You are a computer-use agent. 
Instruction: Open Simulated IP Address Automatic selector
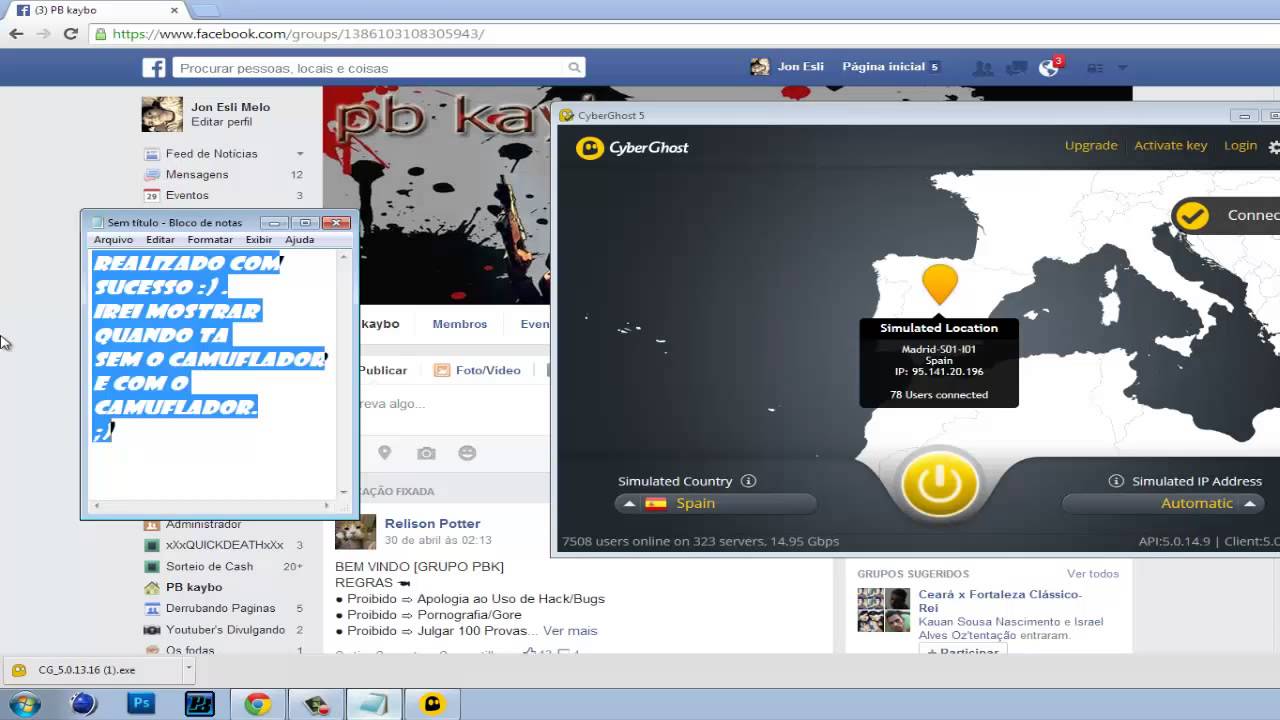(1163, 504)
